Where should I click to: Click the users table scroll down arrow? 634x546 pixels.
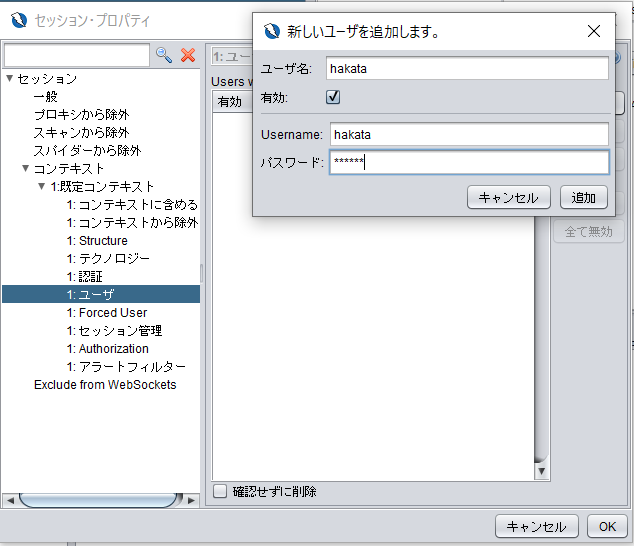pos(541,471)
